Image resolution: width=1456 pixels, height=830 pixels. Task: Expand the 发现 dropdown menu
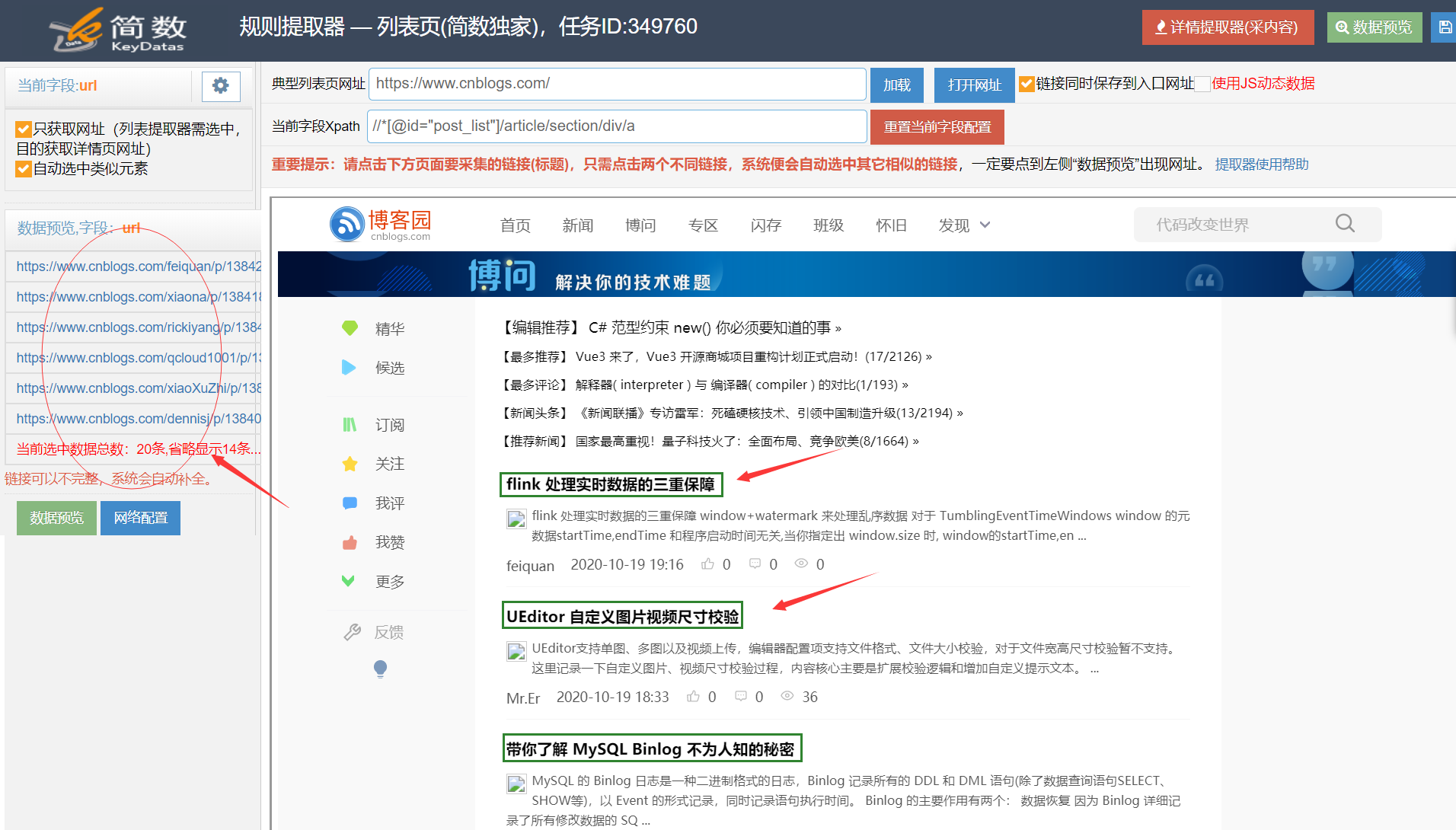point(964,225)
